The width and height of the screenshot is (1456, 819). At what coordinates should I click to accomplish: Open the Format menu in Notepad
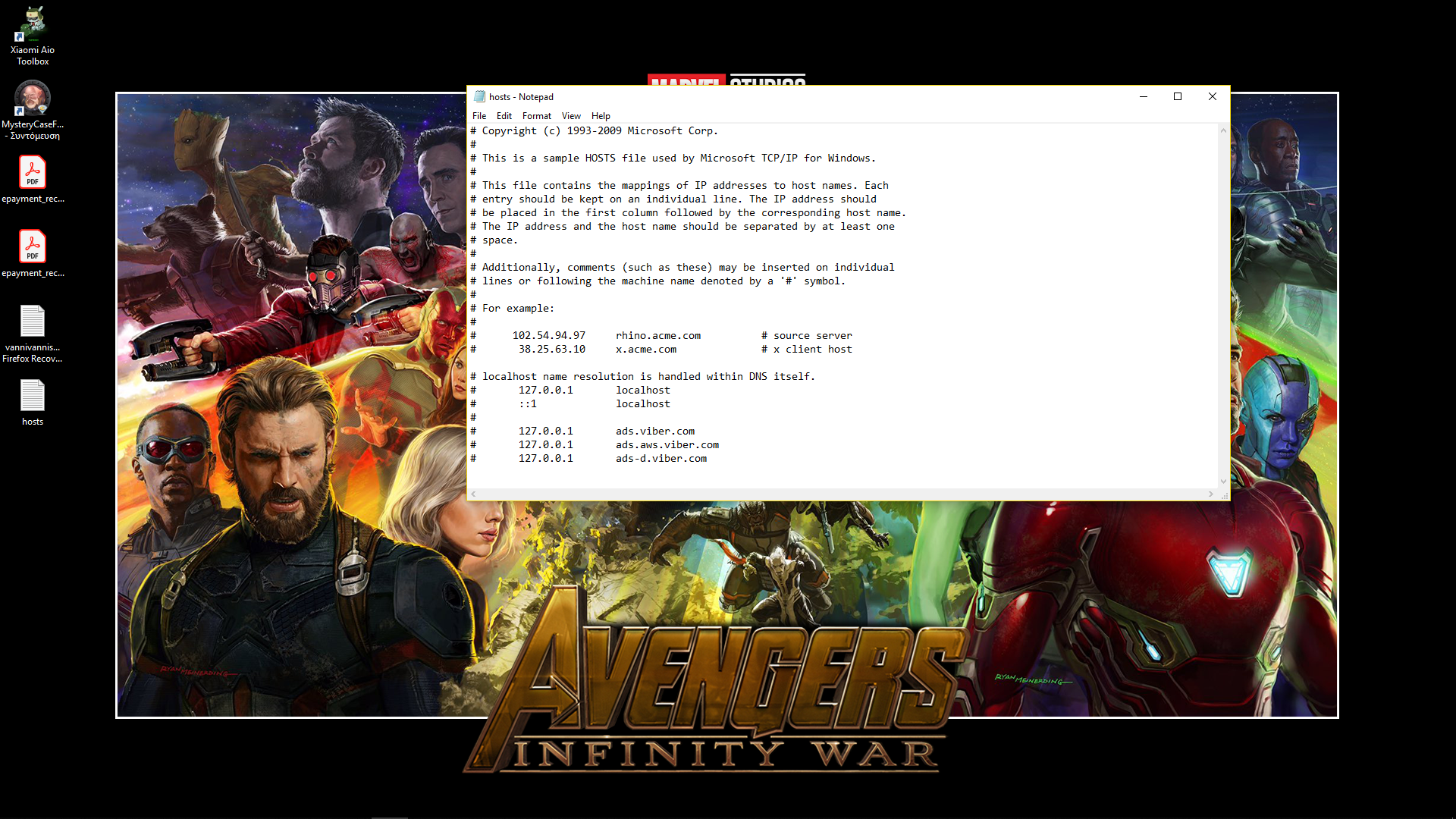click(x=536, y=116)
